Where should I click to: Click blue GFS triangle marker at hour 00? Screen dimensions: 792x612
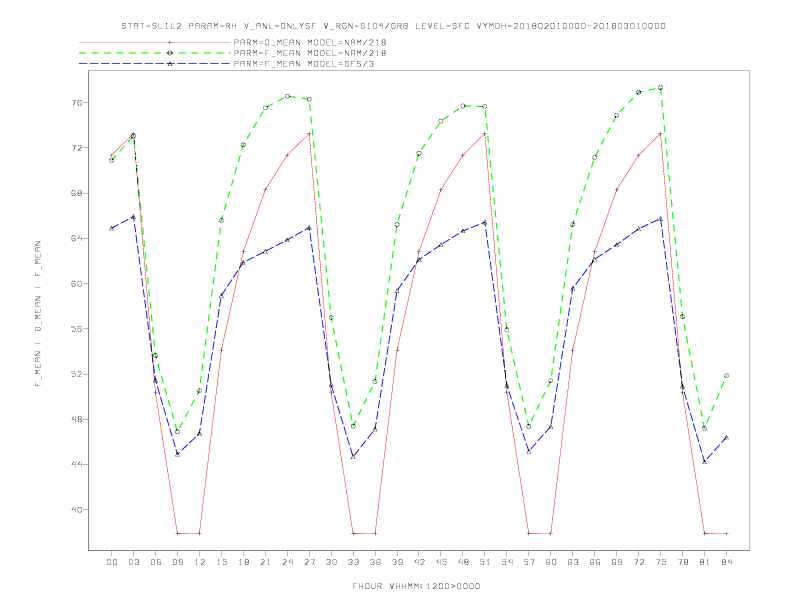pos(112,228)
